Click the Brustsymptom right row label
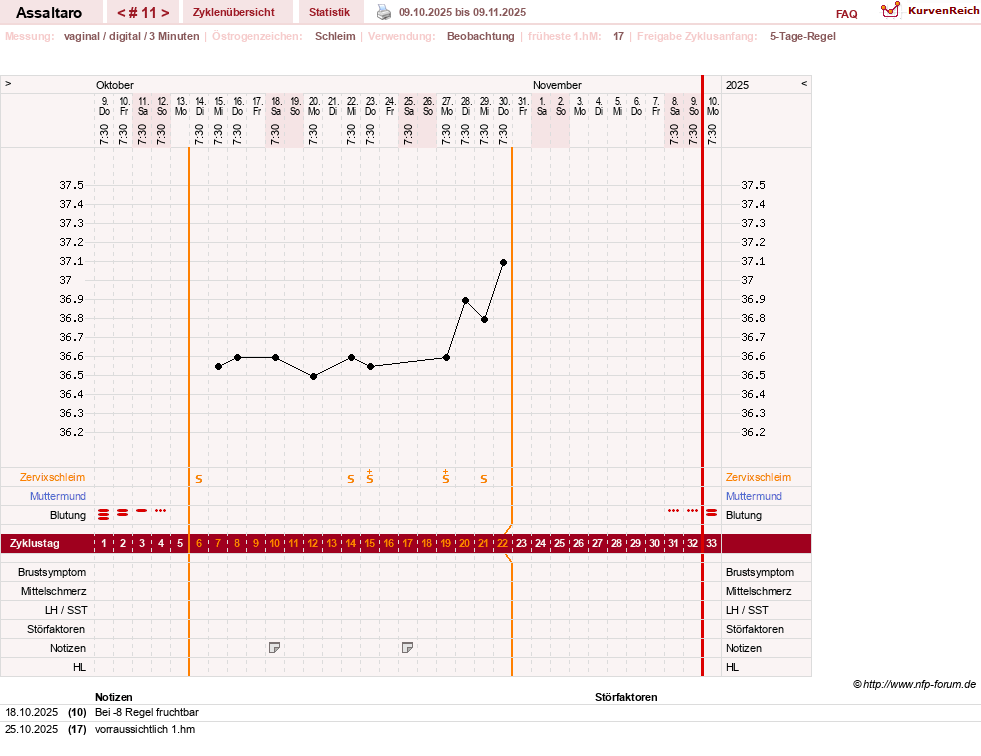This screenshot has width=981, height=756. [x=760, y=572]
